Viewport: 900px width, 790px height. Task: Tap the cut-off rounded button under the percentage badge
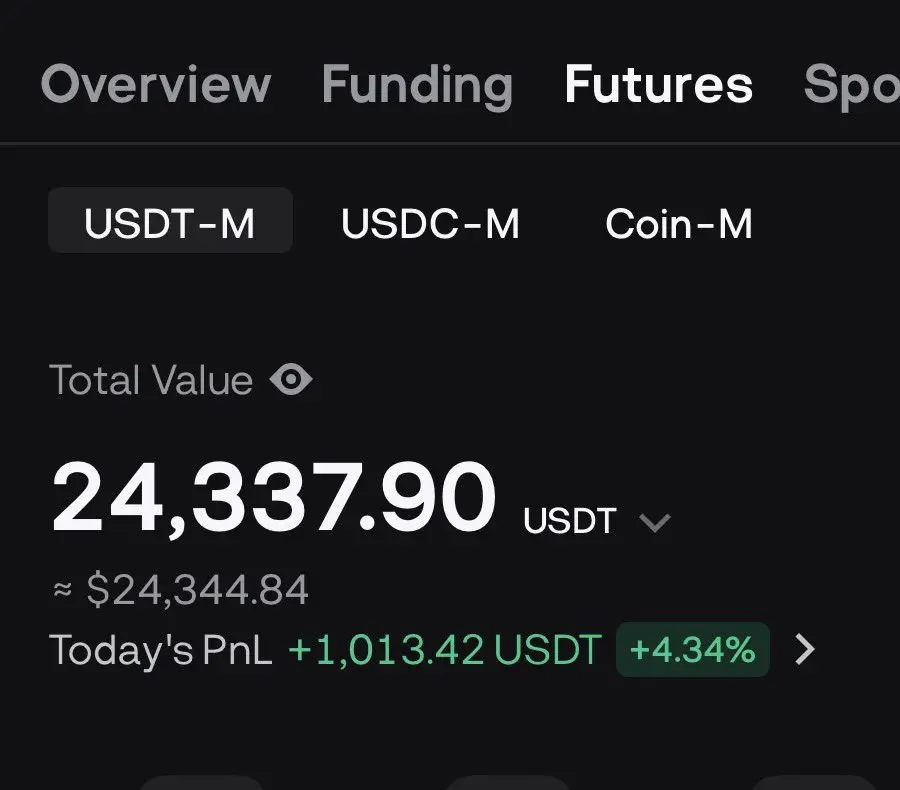[x=508, y=783]
